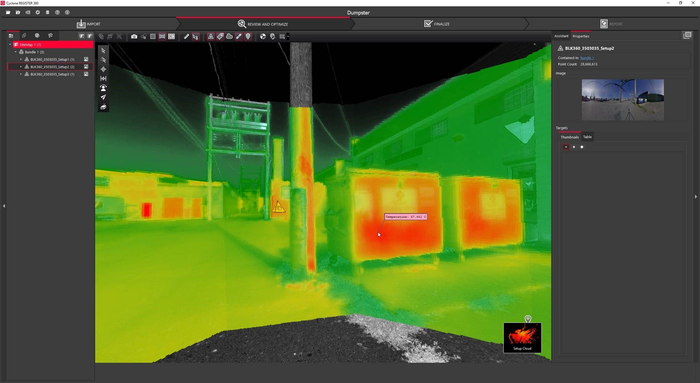Click the play-circle icon in top toolbar
Image resolution: width=700 pixels, height=383 pixels.
[38, 12]
